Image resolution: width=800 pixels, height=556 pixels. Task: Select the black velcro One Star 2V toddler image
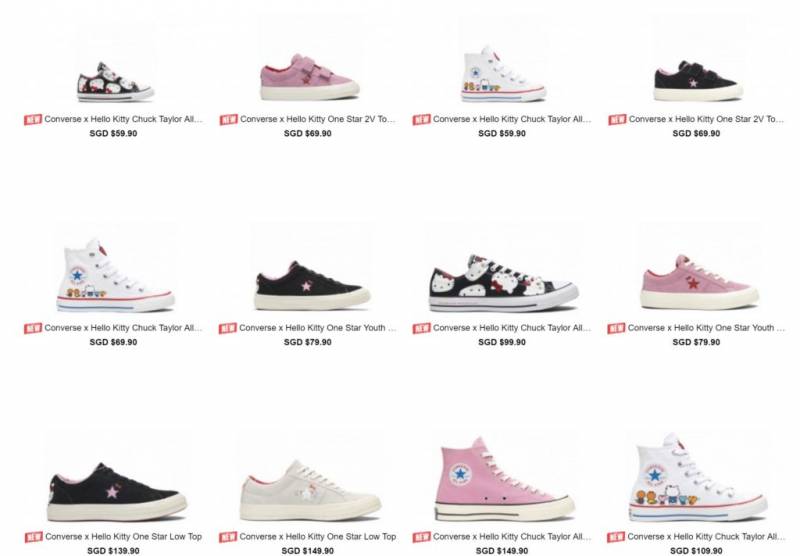(697, 81)
